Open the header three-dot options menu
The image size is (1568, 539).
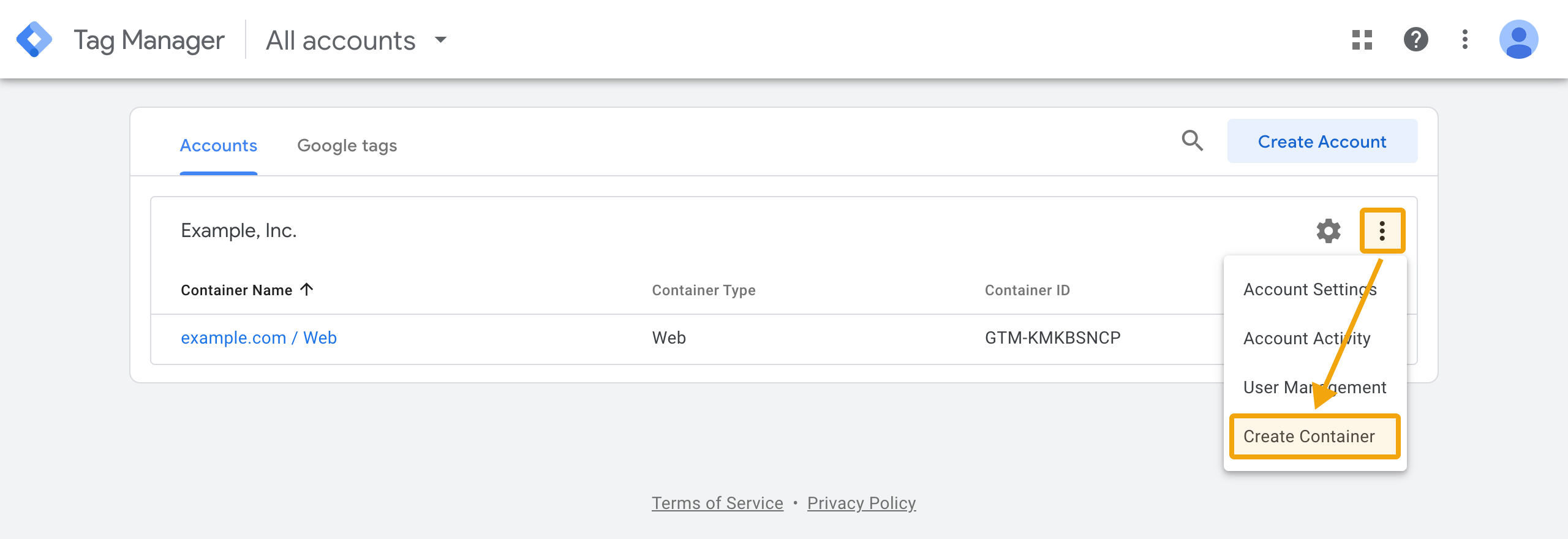[1465, 40]
